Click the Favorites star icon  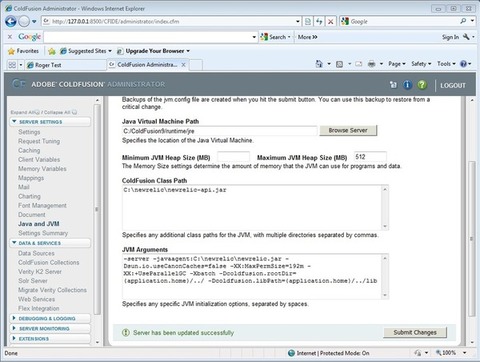(x=11, y=51)
